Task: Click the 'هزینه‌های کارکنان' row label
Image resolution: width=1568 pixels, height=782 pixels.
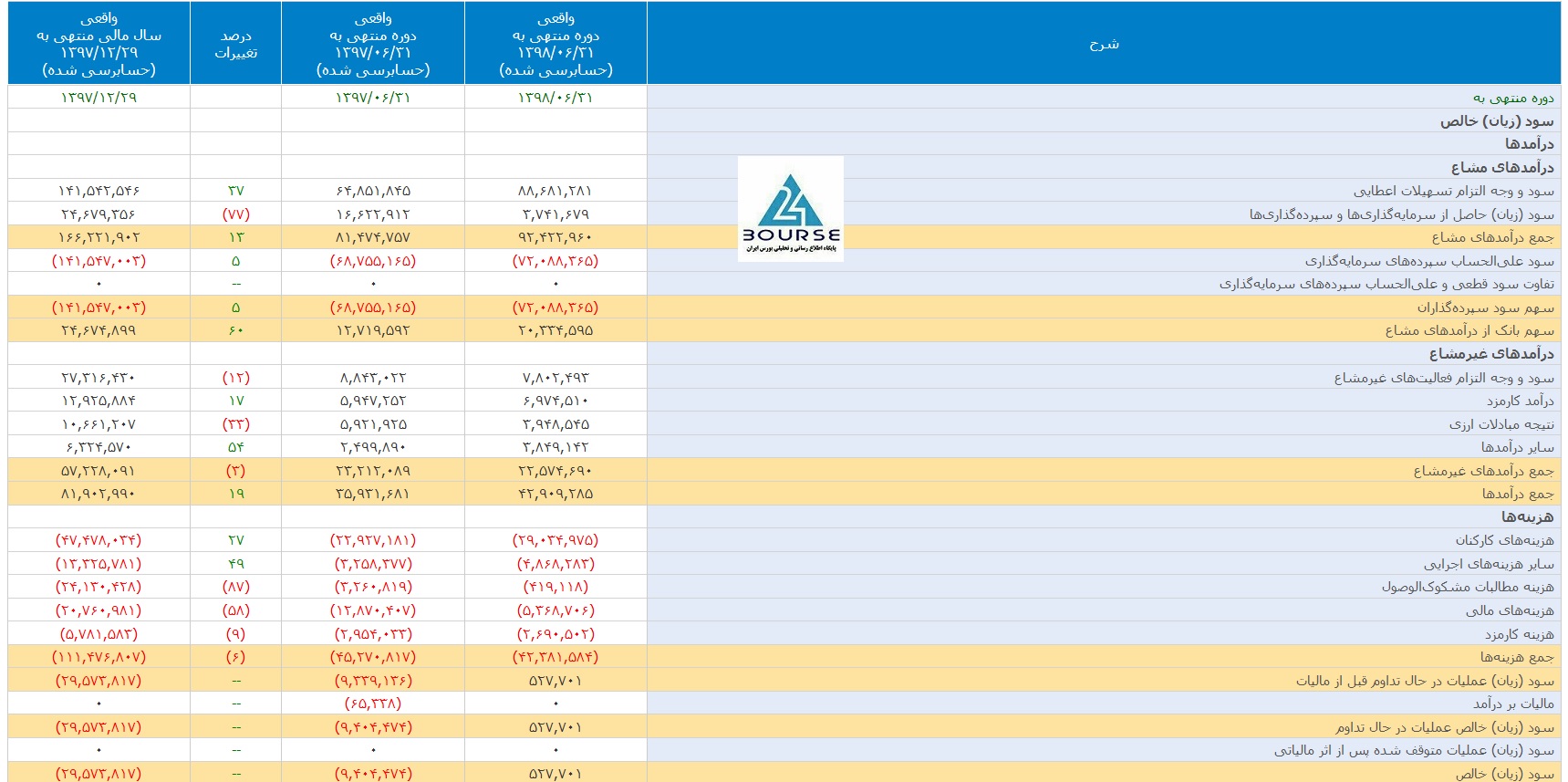Action: pyautogui.click(x=1504, y=540)
